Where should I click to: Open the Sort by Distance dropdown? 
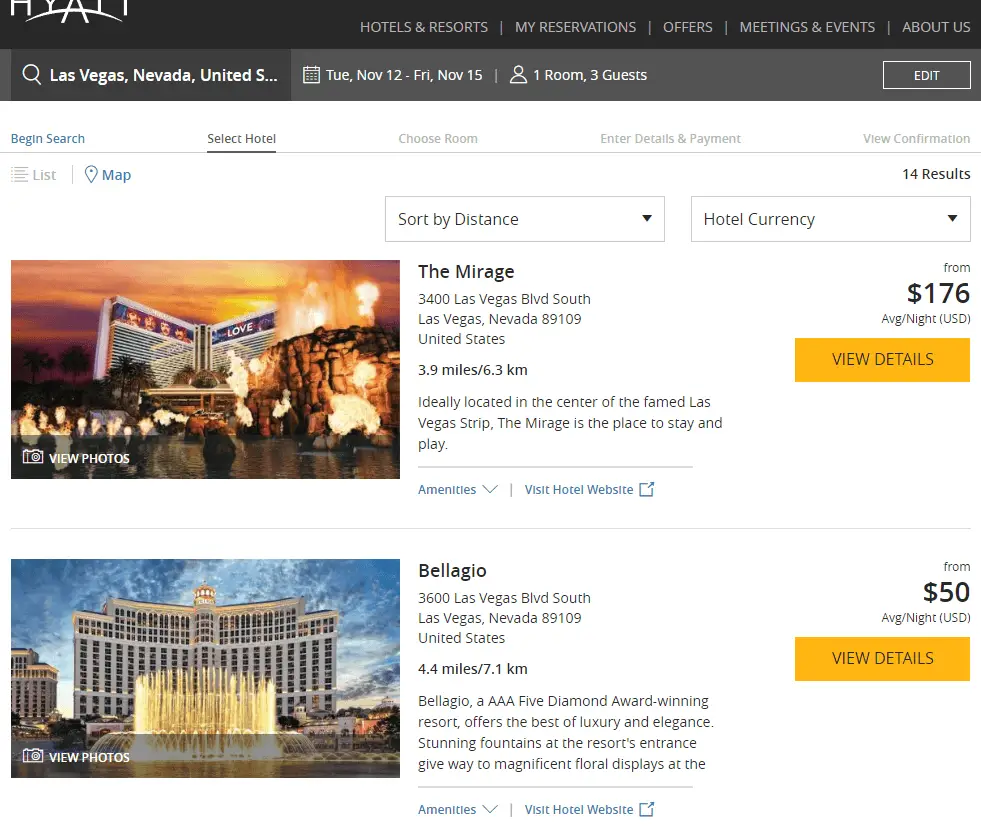tap(524, 219)
